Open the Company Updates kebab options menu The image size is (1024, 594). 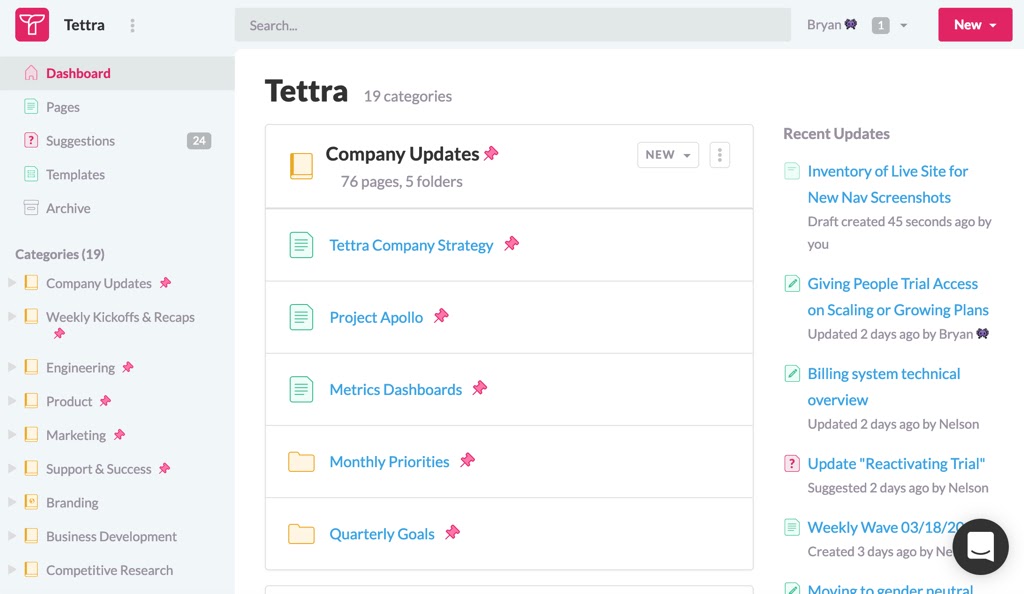click(720, 155)
